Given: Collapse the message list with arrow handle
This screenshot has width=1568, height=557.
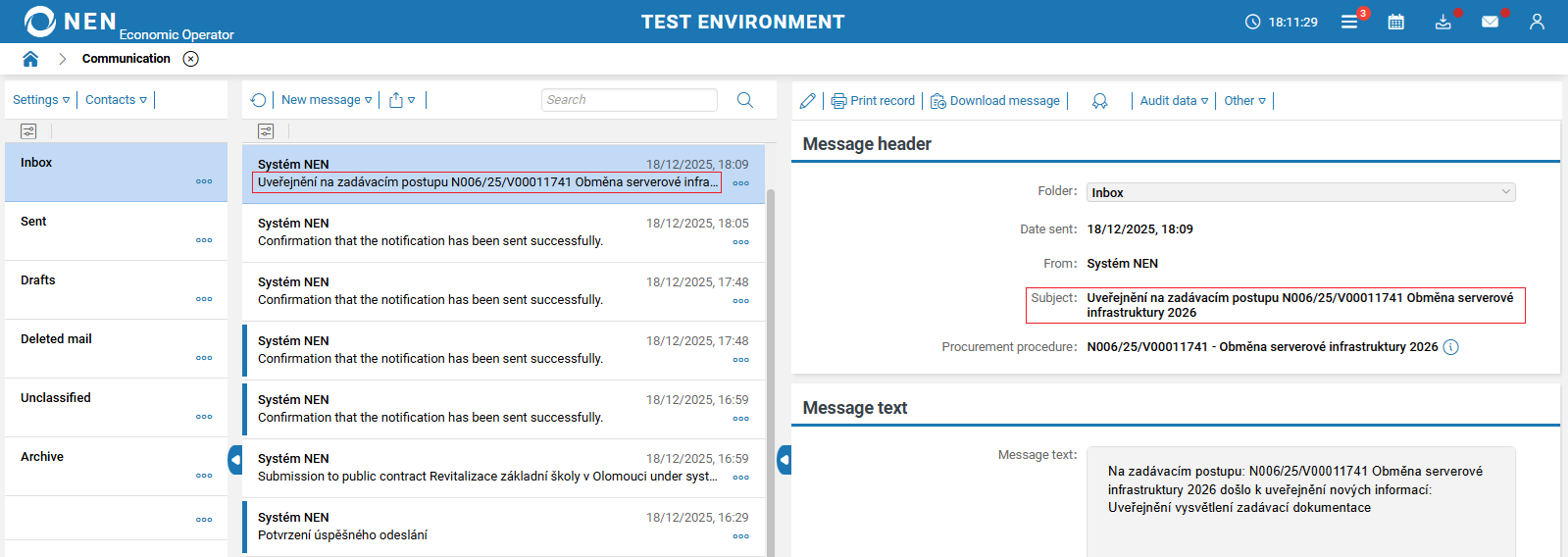Looking at the screenshot, I should [784, 459].
